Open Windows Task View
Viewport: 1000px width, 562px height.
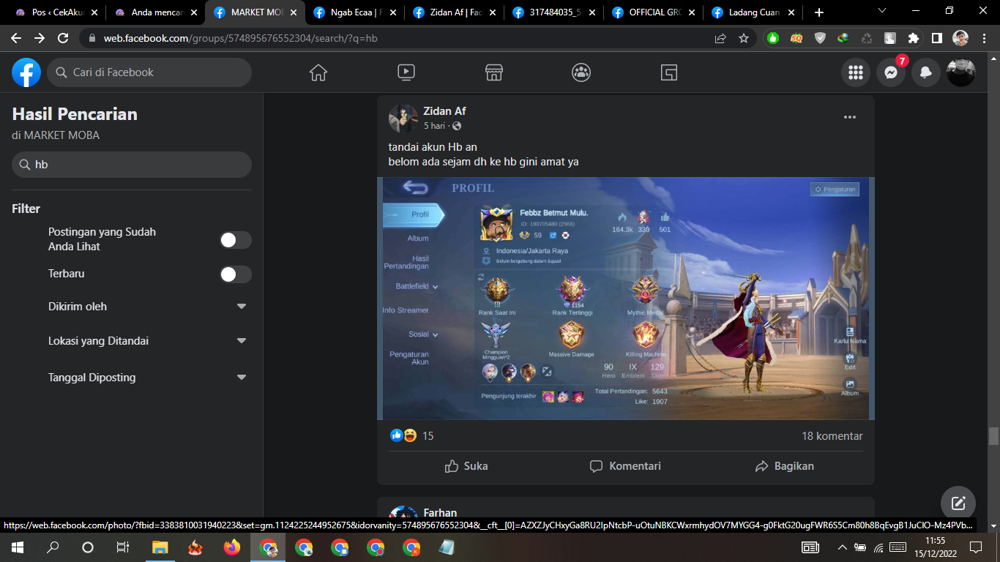pos(122,547)
